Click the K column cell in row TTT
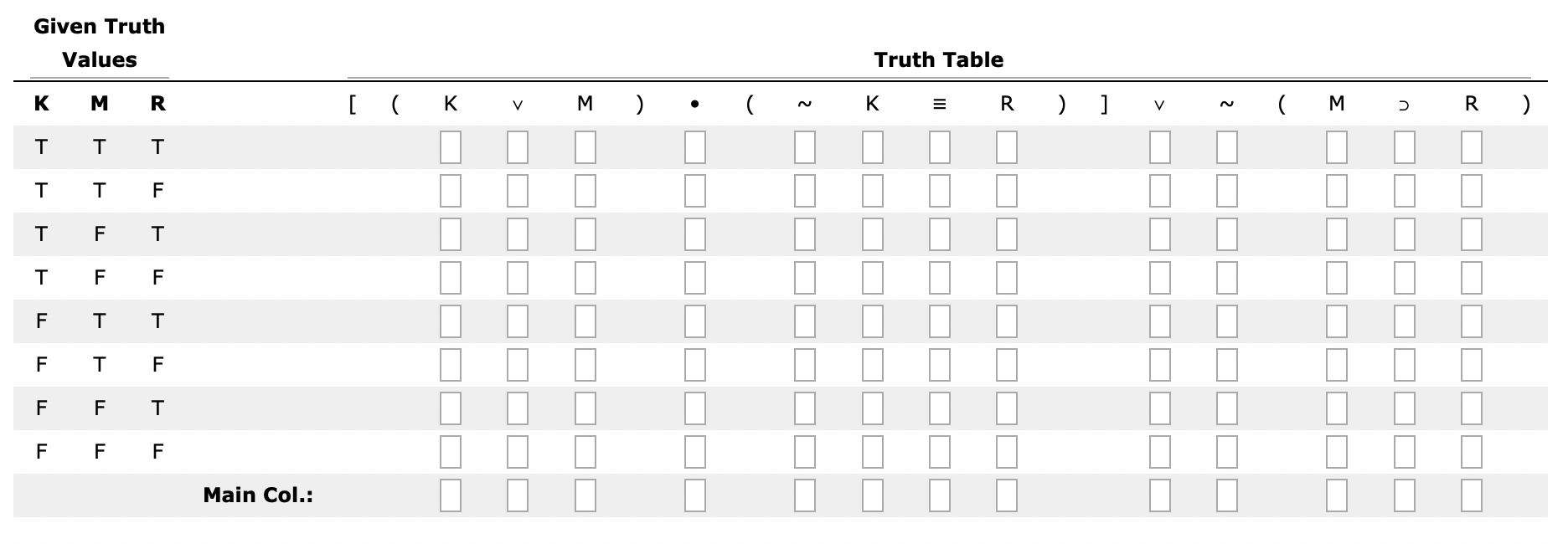Image resolution: width=1568 pixels, height=544 pixels. (450, 146)
